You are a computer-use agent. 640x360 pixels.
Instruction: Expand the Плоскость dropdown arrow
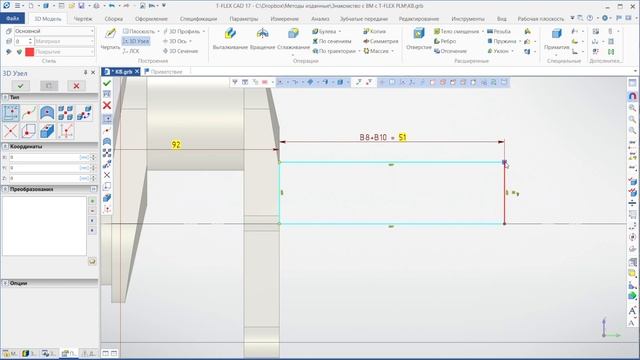(x=158, y=31)
